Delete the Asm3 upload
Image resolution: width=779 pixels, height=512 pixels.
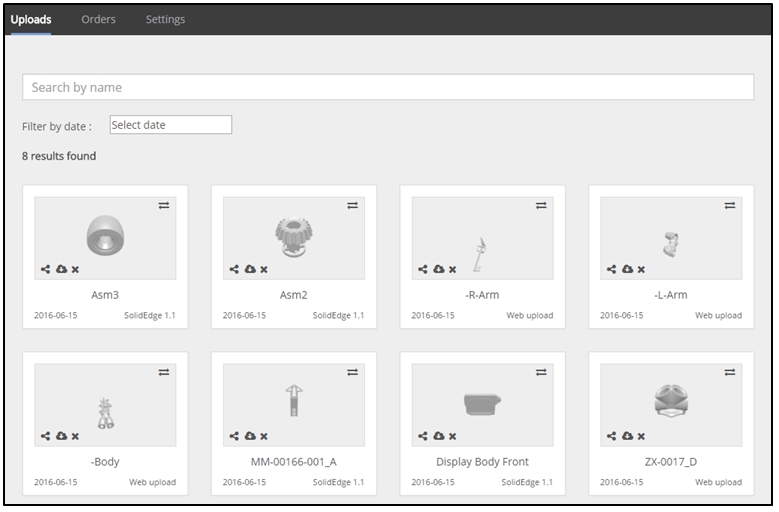[75, 270]
